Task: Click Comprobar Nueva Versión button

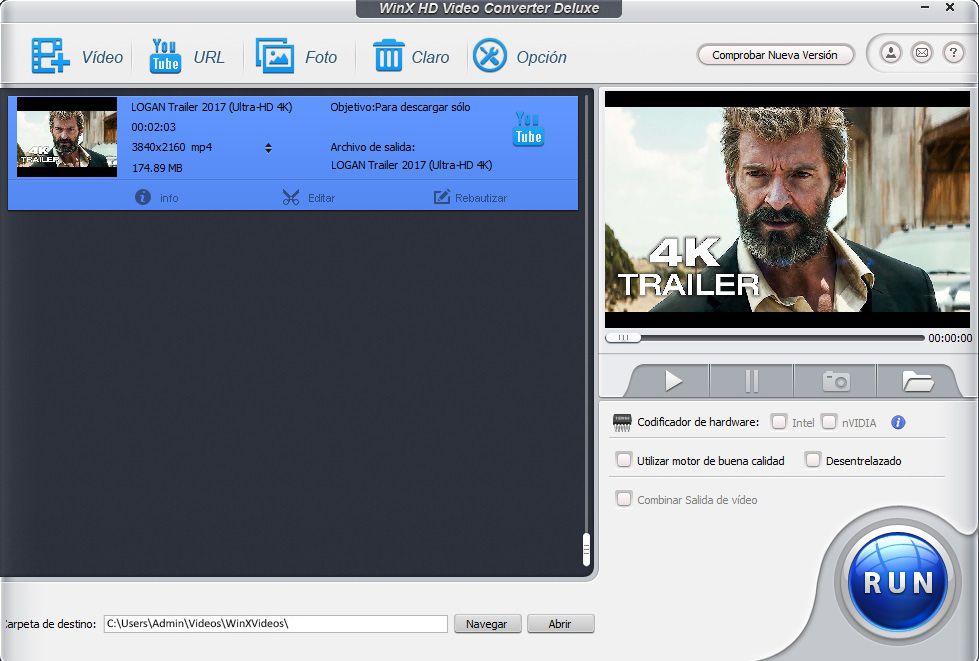Action: (x=775, y=55)
